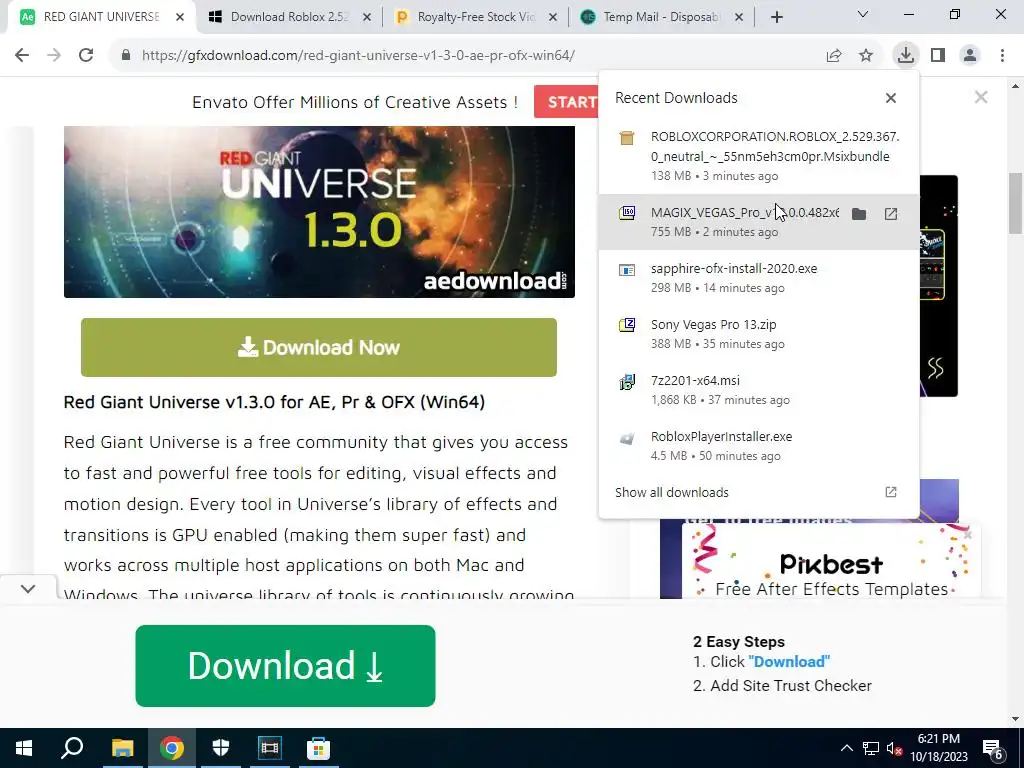Open Windows Security shield in taskbar
Viewport: 1024px width, 768px height.
click(x=221, y=748)
